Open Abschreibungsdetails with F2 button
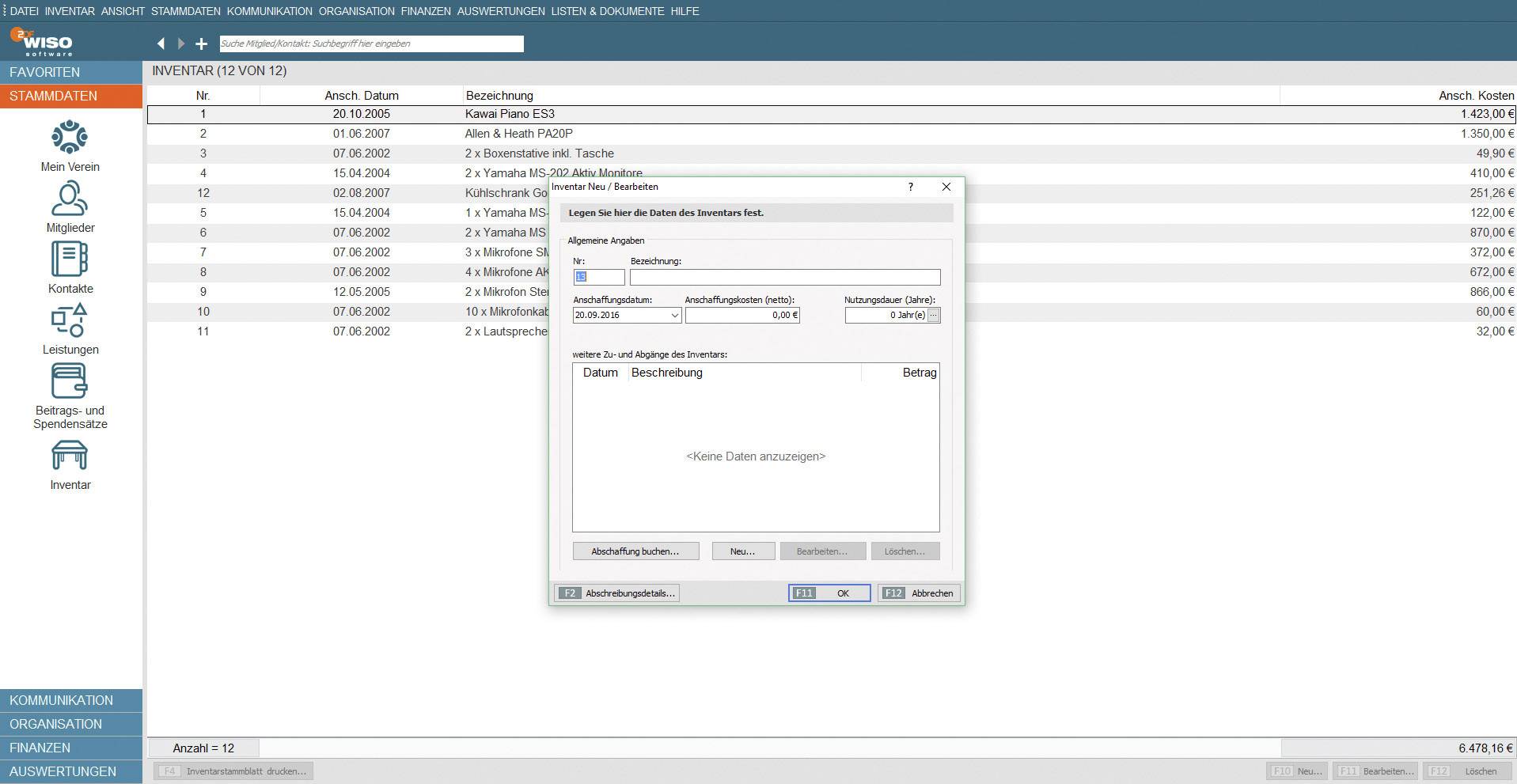Viewport: 1517px width, 784px height. pos(617,593)
